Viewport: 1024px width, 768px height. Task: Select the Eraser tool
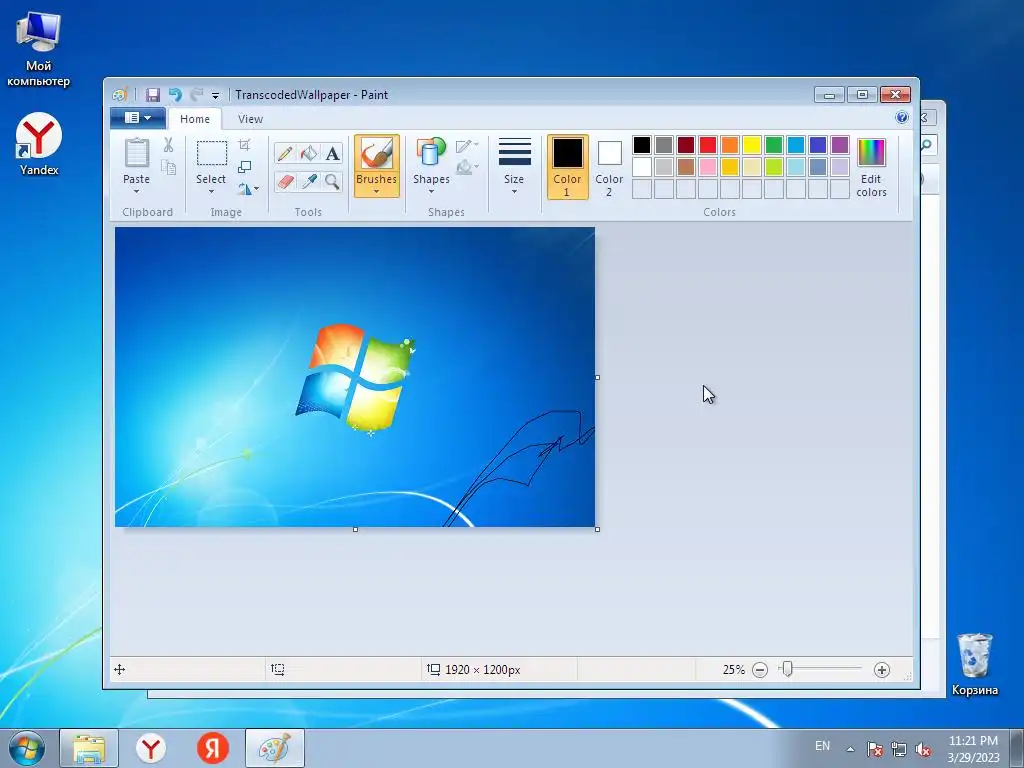[x=285, y=182]
